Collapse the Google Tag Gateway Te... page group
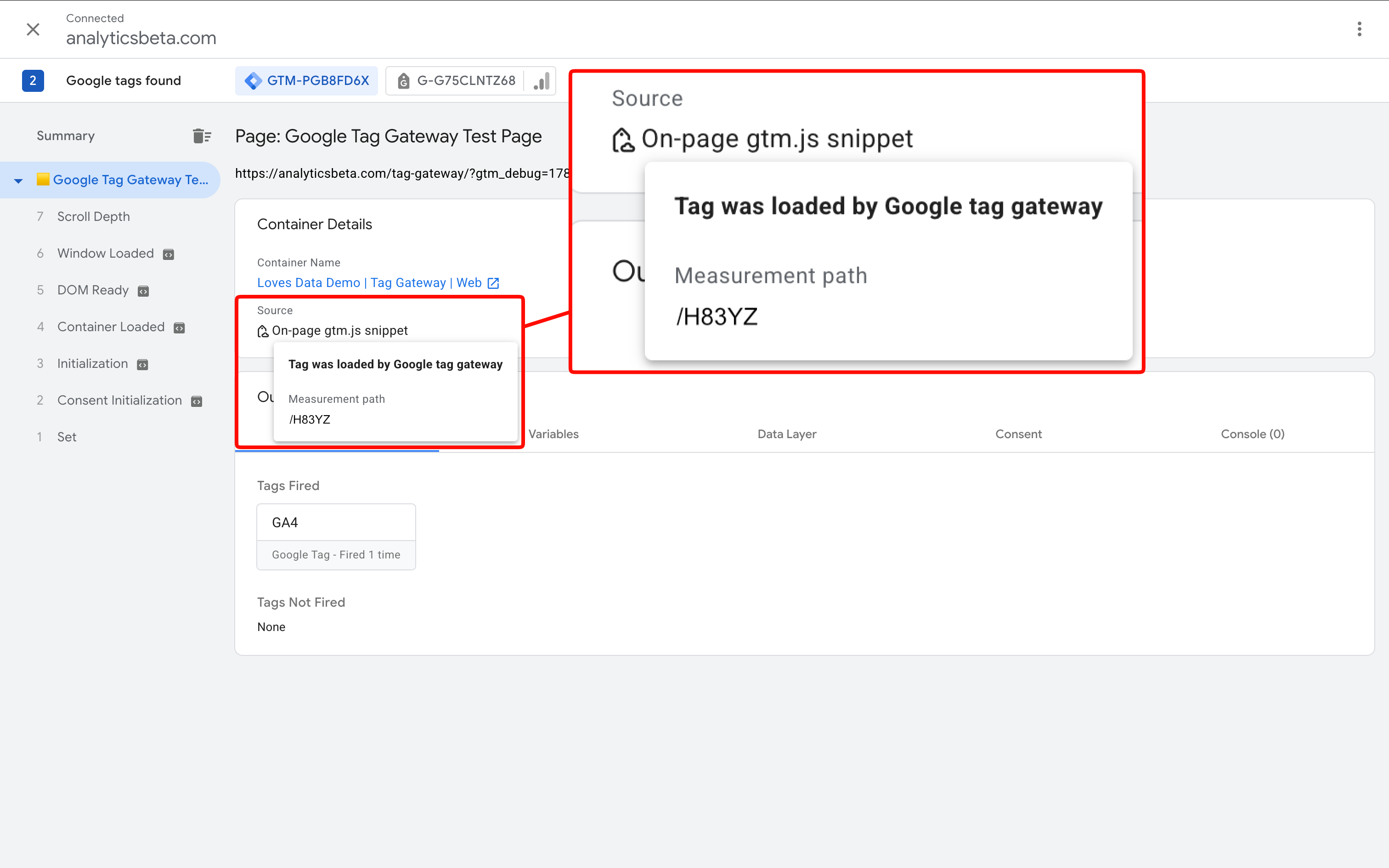This screenshot has width=1389, height=868. pyautogui.click(x=18, y=181)
